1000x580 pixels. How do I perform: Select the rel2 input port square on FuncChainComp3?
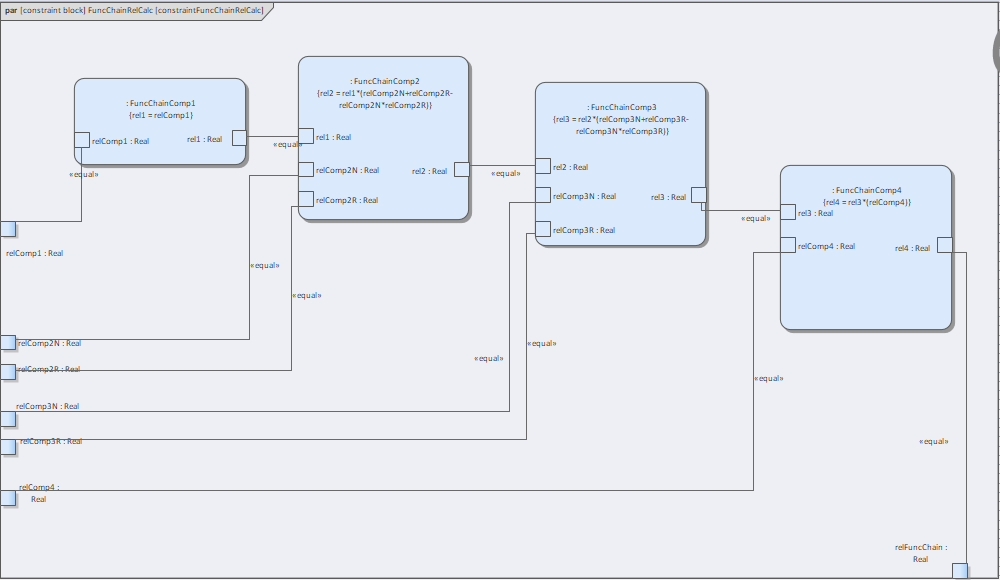tap(543, 166)
